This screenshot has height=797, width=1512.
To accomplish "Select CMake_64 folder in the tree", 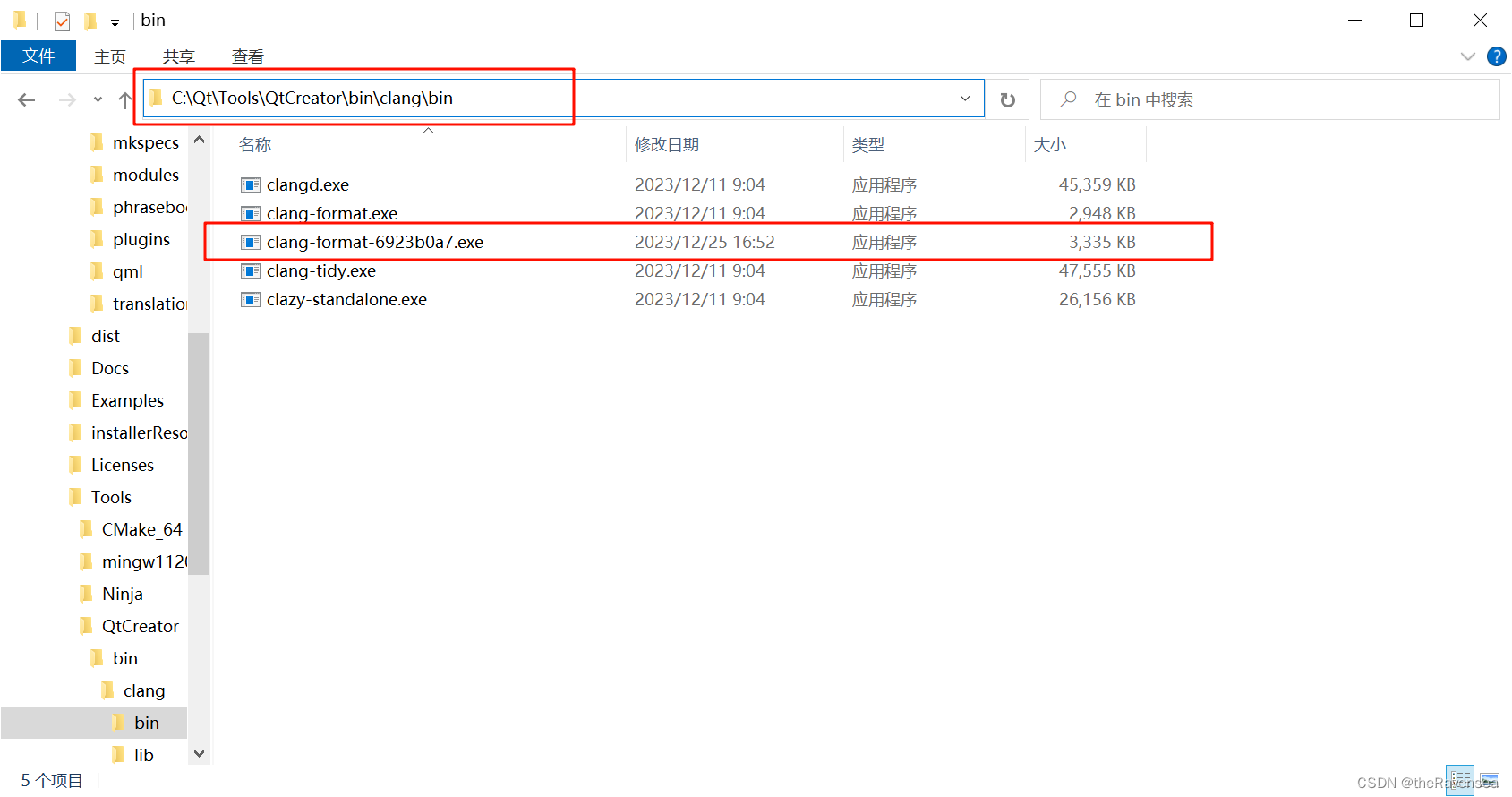I will coord(142,529).
